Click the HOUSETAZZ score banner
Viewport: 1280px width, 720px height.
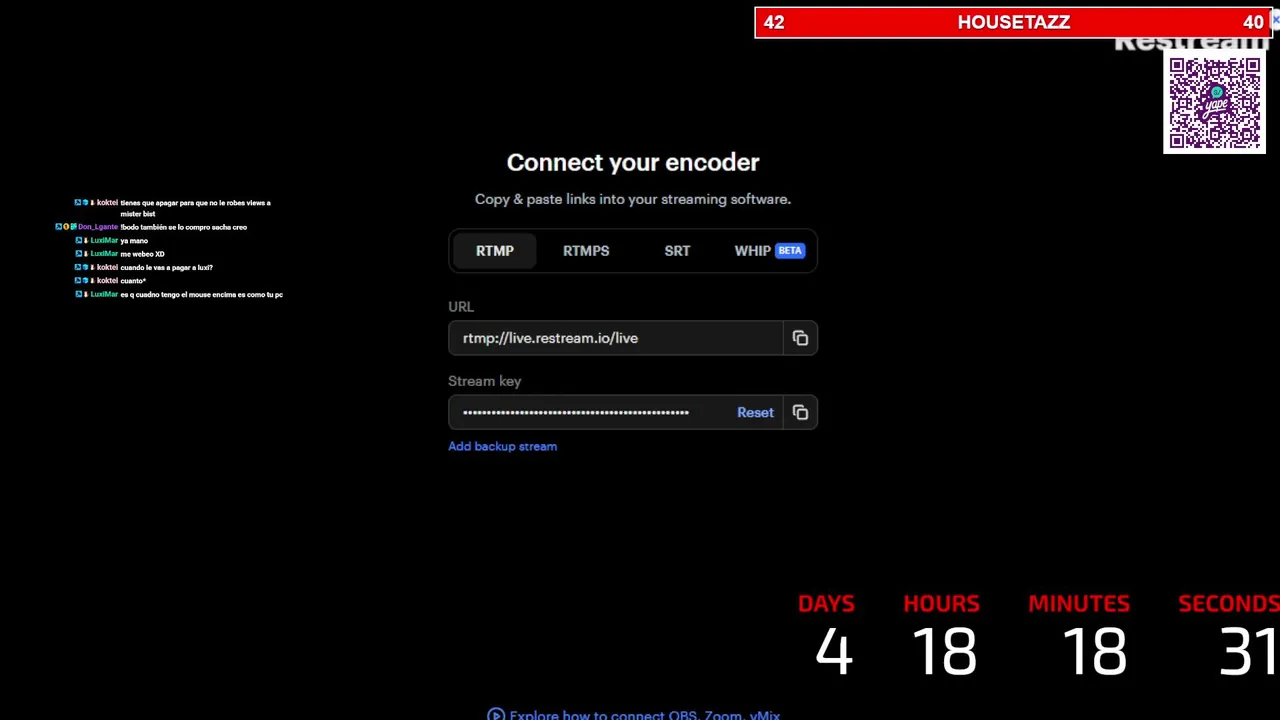click(1013, 22)
